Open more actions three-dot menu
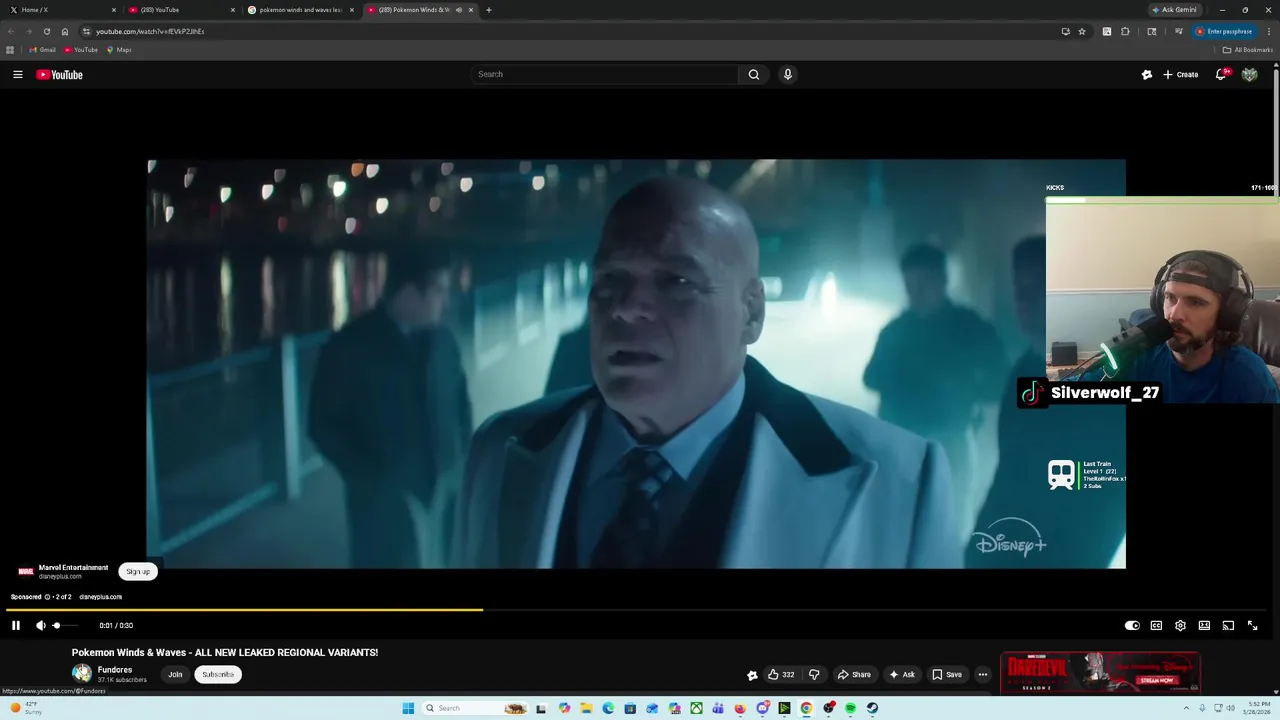Screen dimensions: 1280x720 click(x=983, y=674)
